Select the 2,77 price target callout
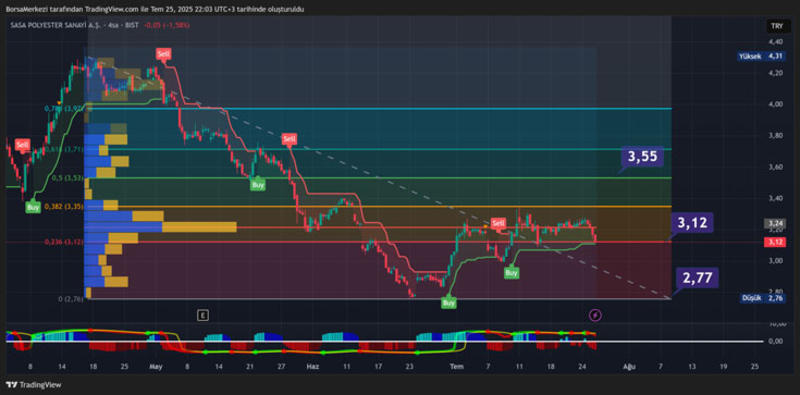800x395 pixels. pyautogui.click(x=697, y=278)
